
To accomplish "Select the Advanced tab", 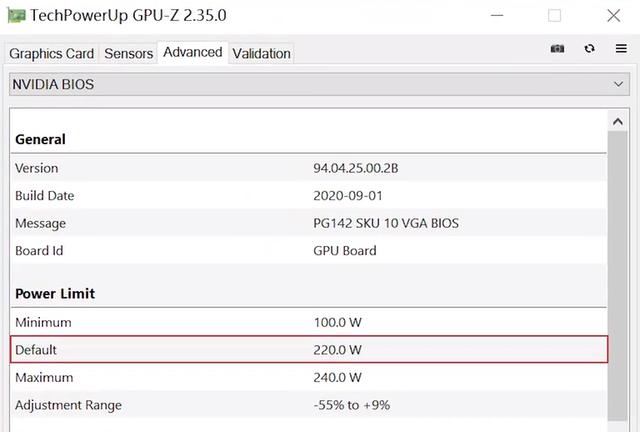I will [x=193, y=52].
